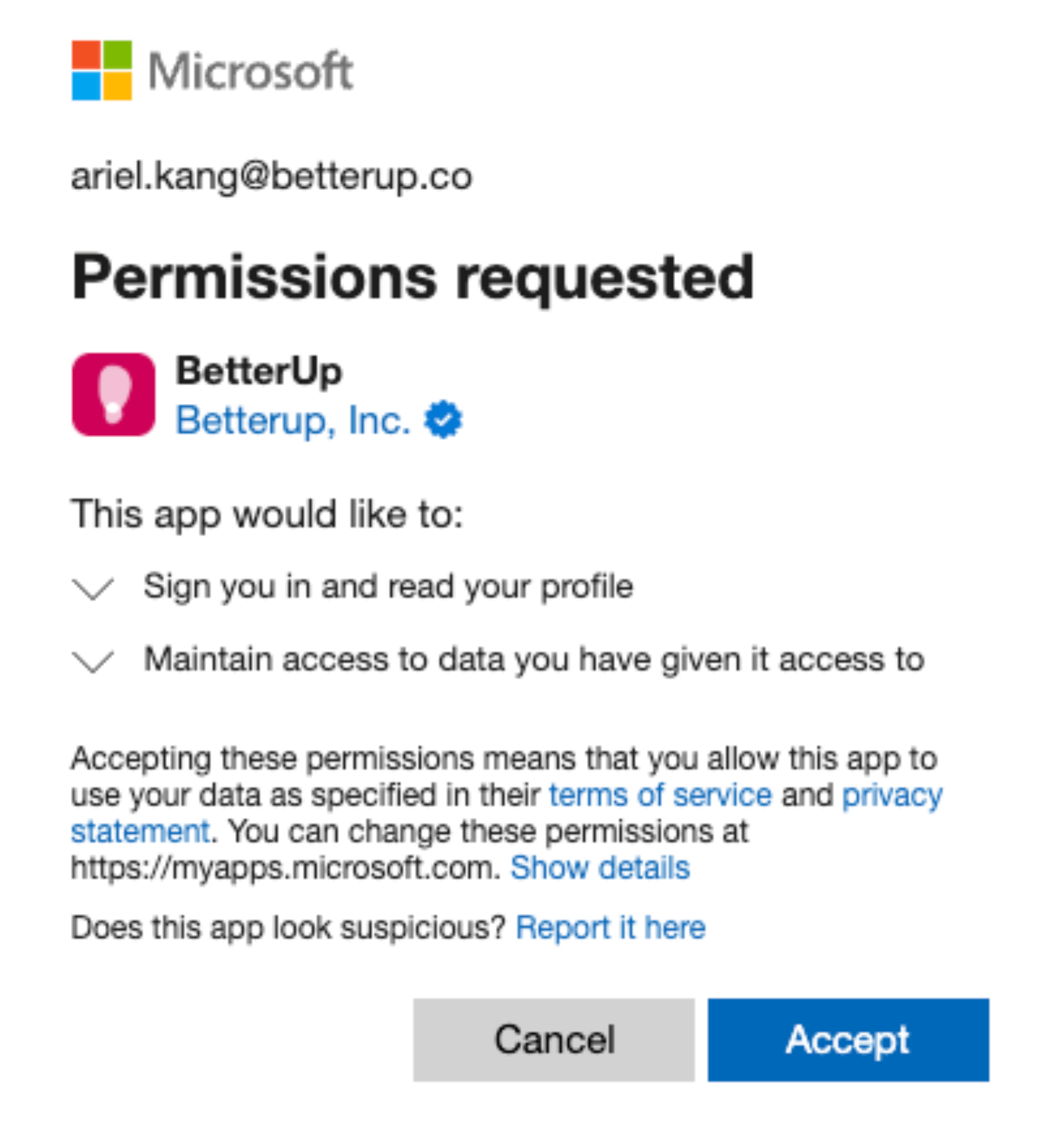Click the Show details link
Image resolution: width=1064 pixels, height=1140 pixels.
click(600, 868)
